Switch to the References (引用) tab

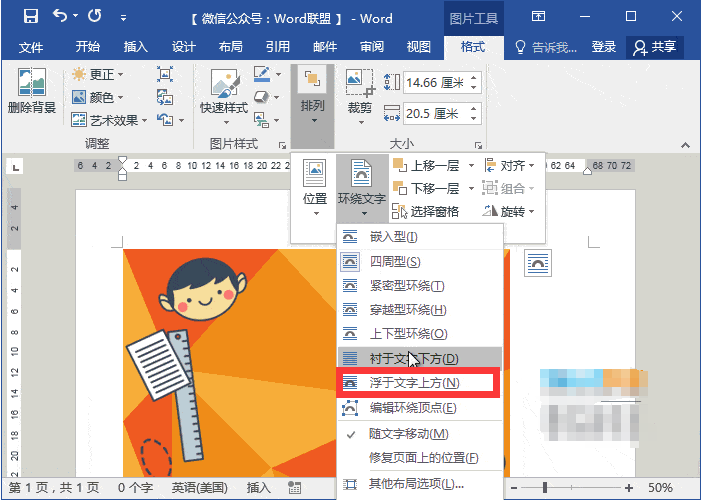pos(278,46)
